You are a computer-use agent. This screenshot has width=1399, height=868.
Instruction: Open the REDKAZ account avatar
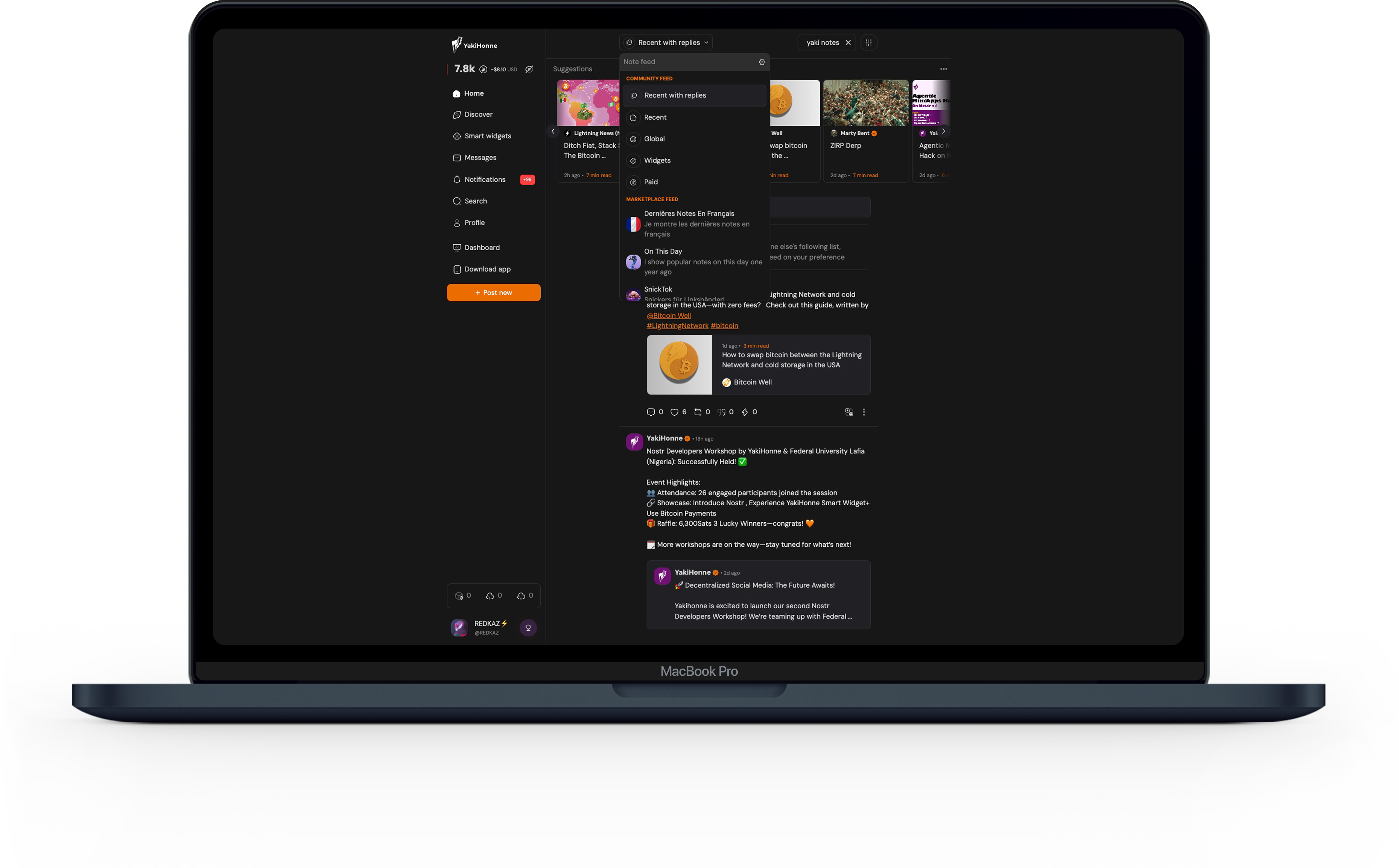pyautogui.click(x=459, y=628)
